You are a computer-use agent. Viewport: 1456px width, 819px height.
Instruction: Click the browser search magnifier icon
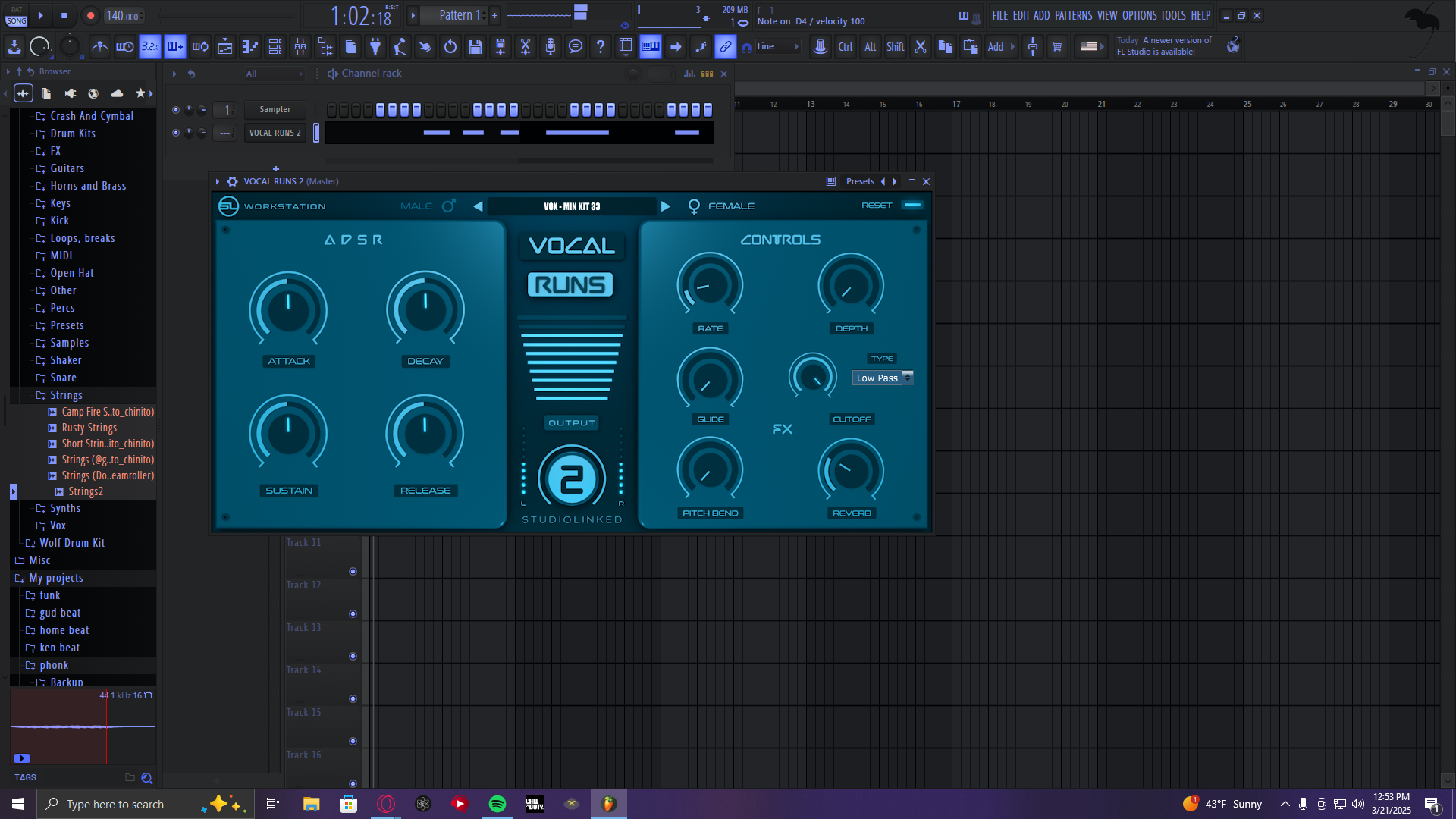[147, 778]
